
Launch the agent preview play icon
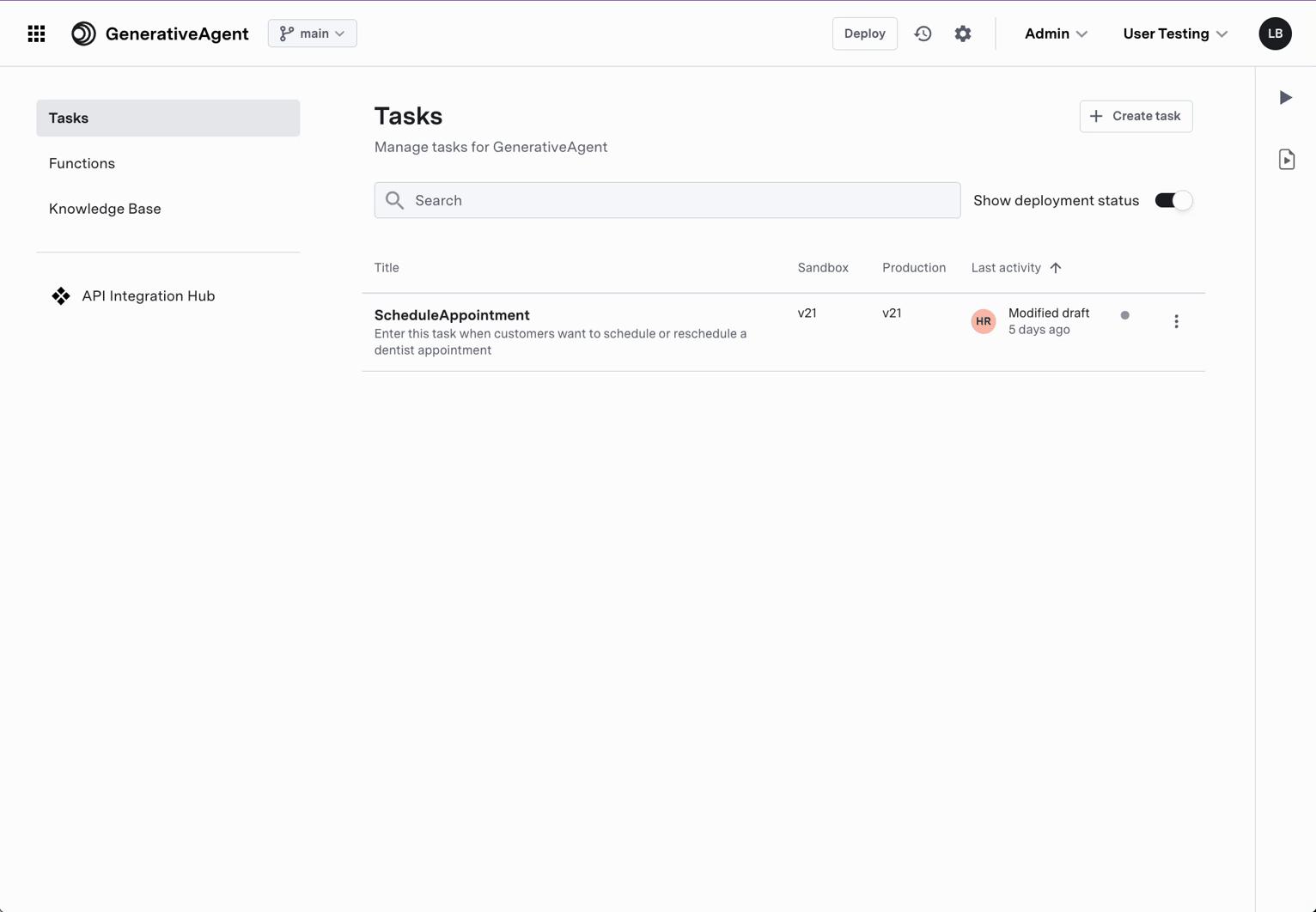pos(1286,97)
